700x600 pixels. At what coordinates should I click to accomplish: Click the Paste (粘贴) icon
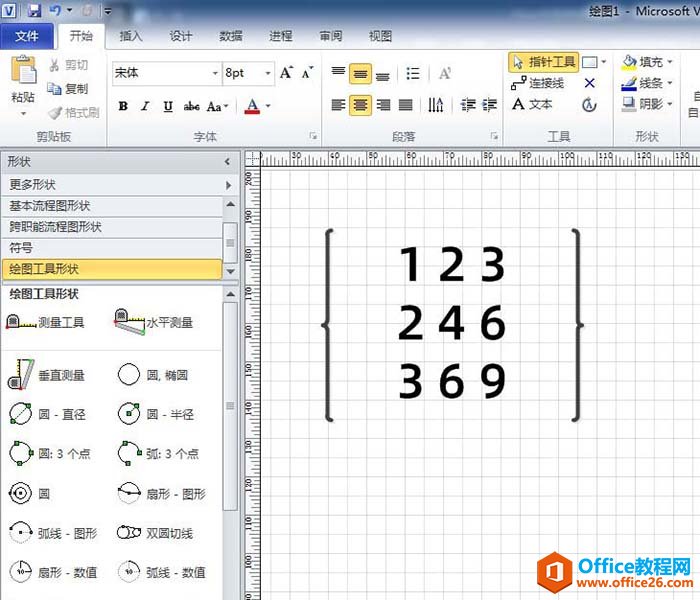(x=22, y=75)
